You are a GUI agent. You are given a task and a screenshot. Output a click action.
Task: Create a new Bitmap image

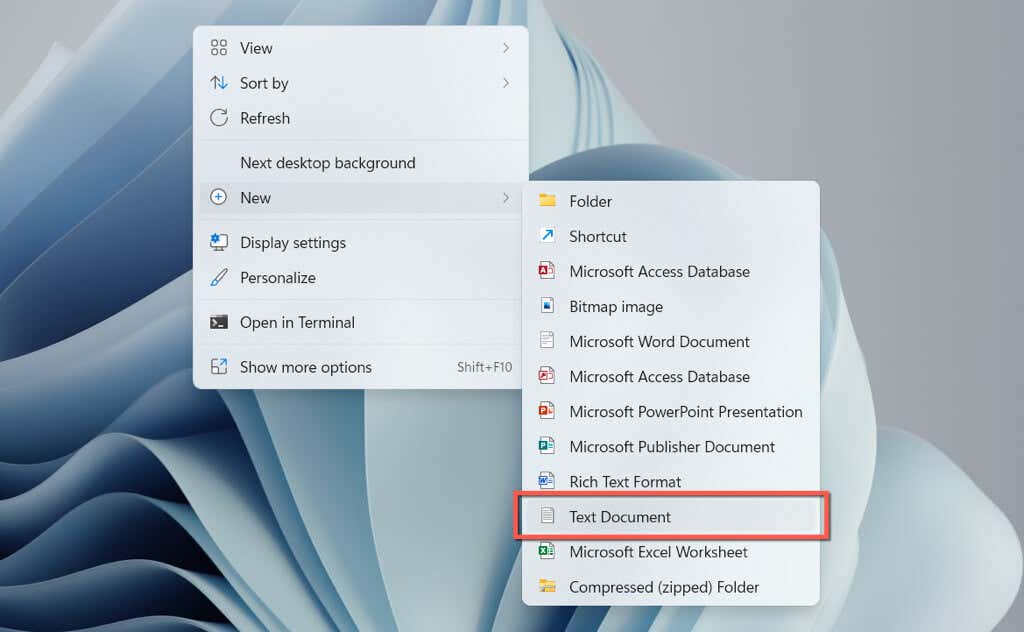[671, 306]
